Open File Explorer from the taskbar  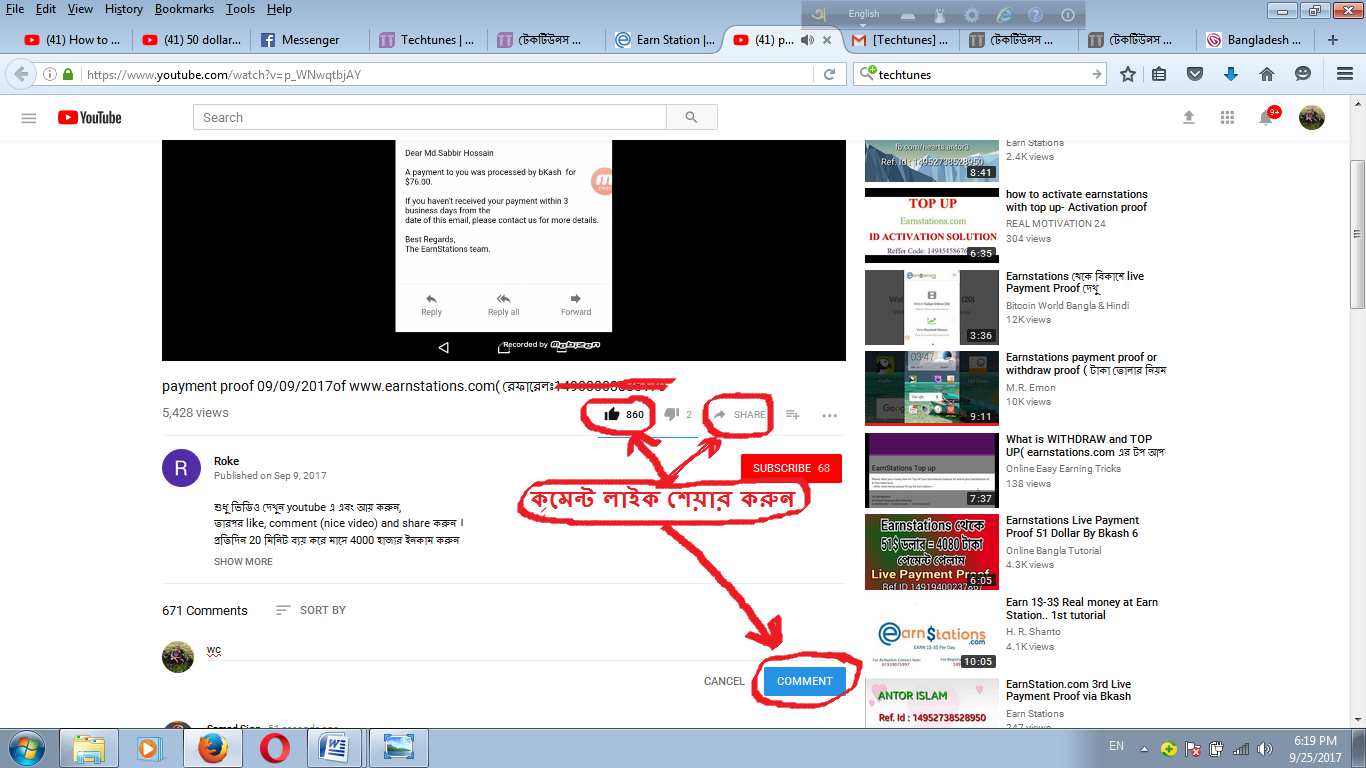click(x=89, y=748)
